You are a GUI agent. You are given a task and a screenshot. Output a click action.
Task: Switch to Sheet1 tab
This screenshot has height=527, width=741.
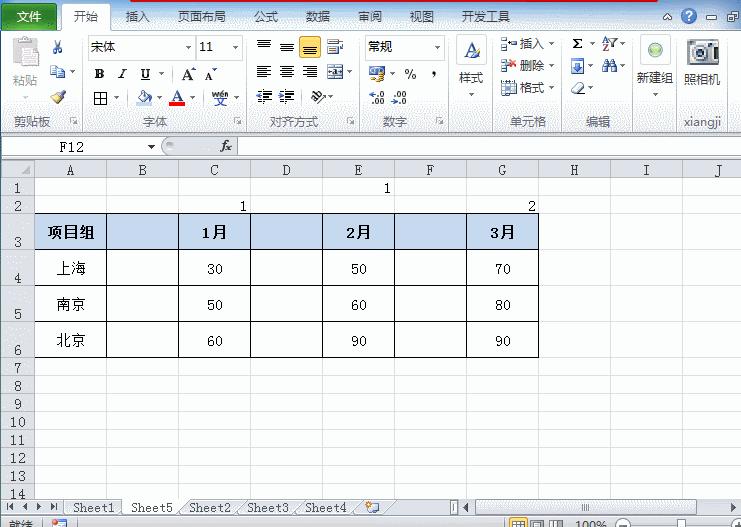tap(93, 508)
